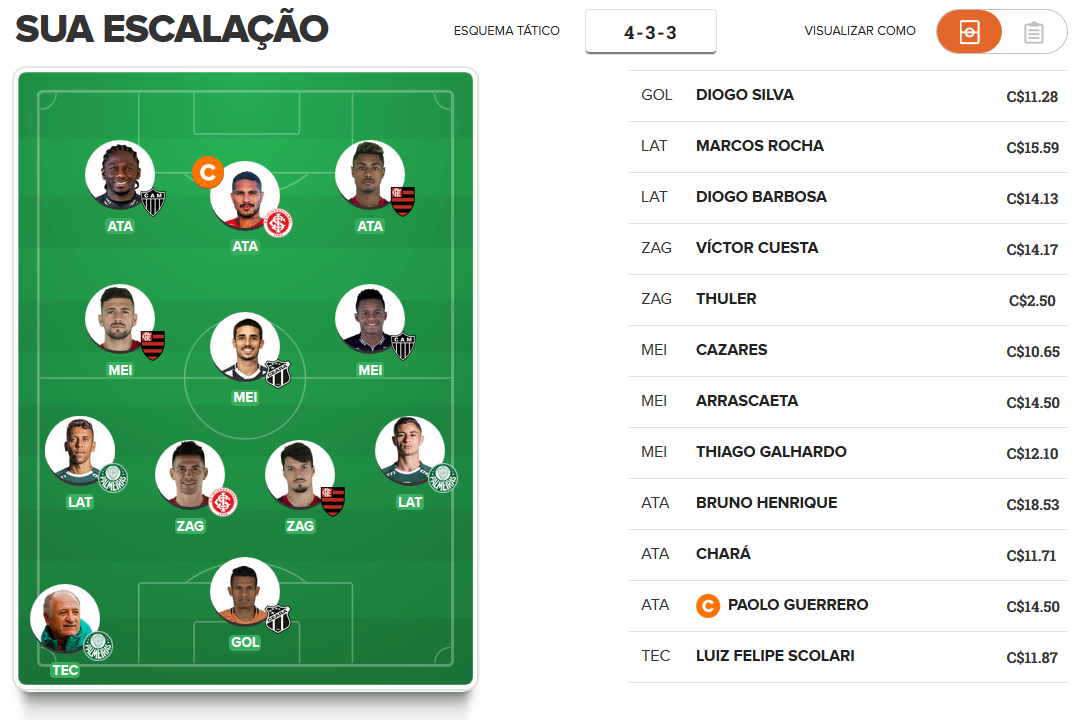1092x720 pixels.
Task: Click Palmeiras crest on the right full-back
Action: (443, 478)
